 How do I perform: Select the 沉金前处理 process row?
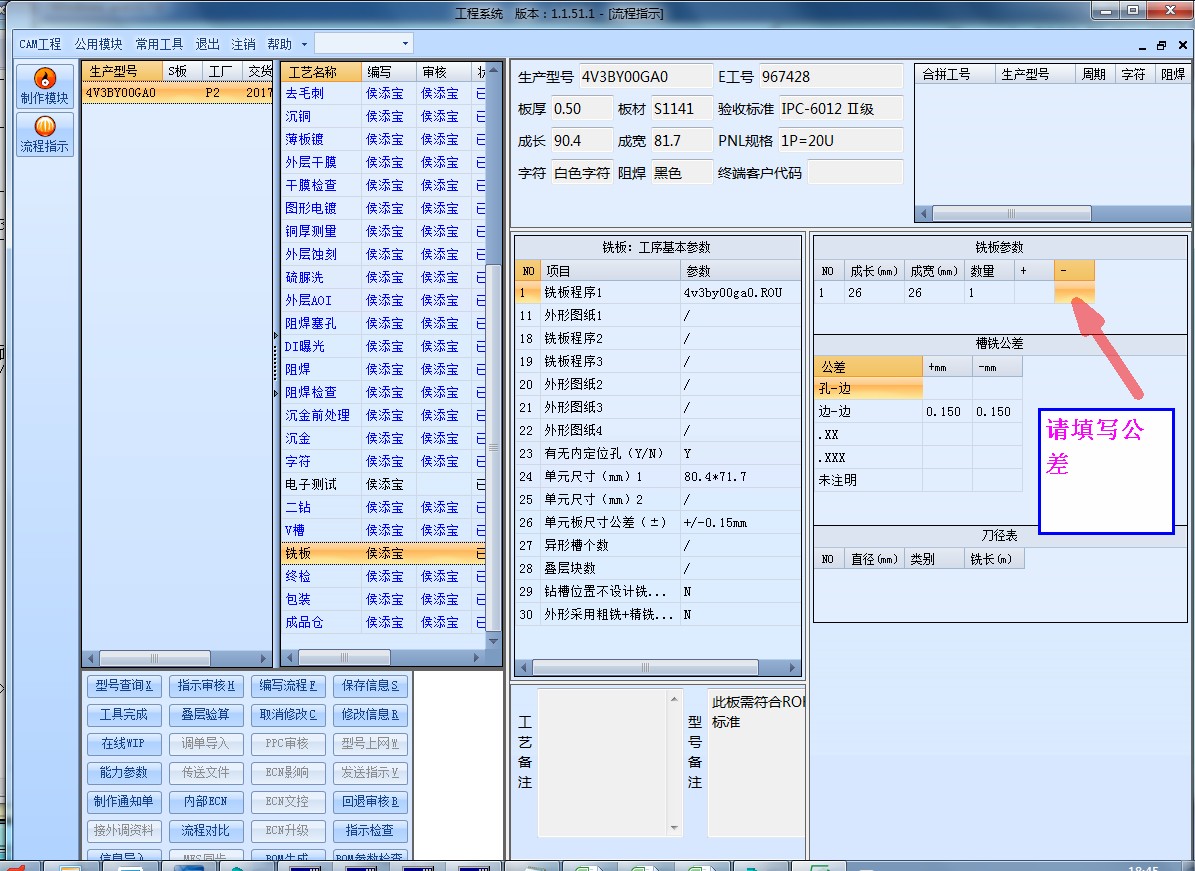383,415
